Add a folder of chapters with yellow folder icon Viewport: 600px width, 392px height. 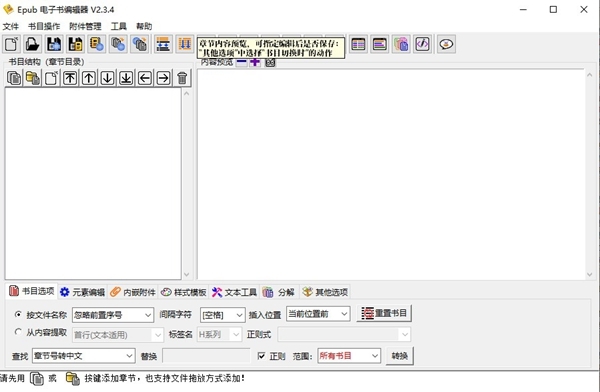[33, 78]
